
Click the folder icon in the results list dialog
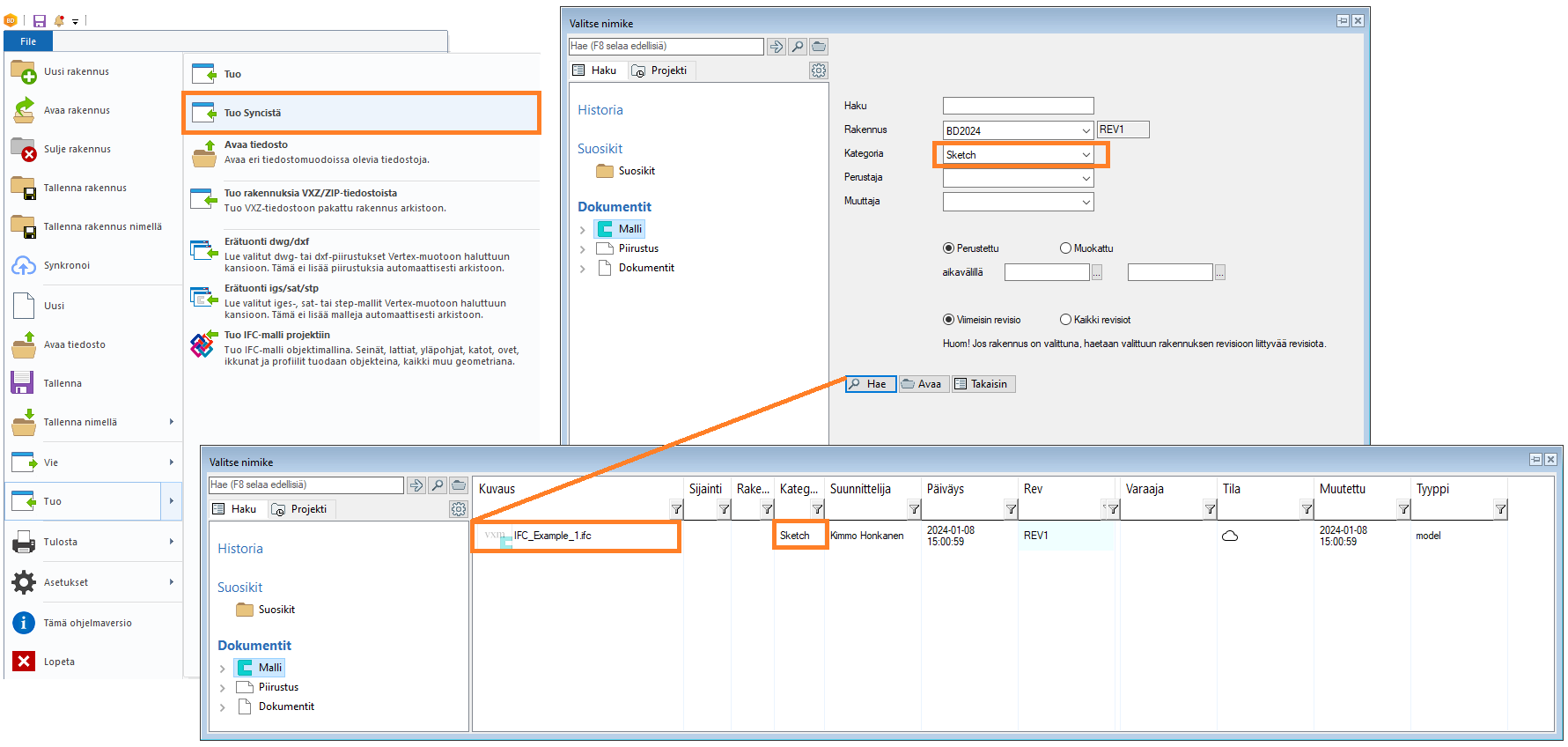(459, 485)
